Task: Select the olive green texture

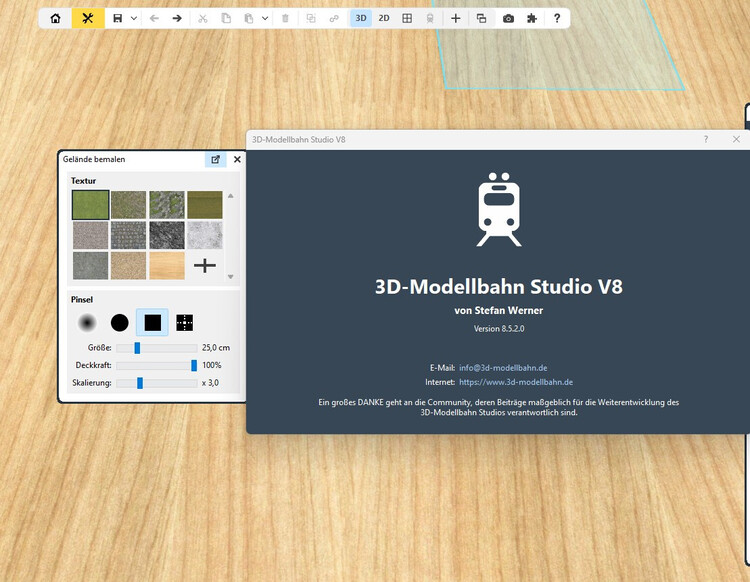Action: [205, 205]
